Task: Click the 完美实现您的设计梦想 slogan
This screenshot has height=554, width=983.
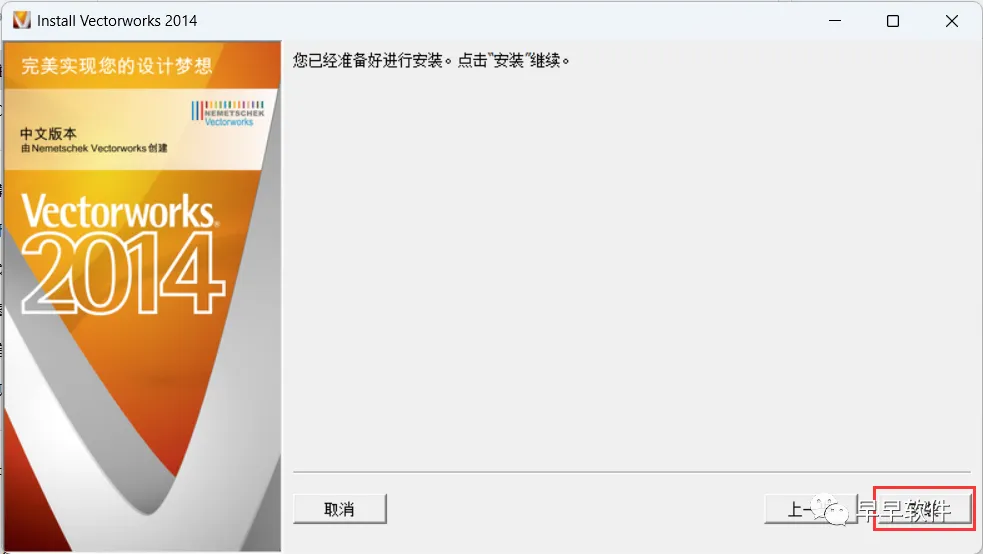Action: pyautogui.click(x=117, y=65)
